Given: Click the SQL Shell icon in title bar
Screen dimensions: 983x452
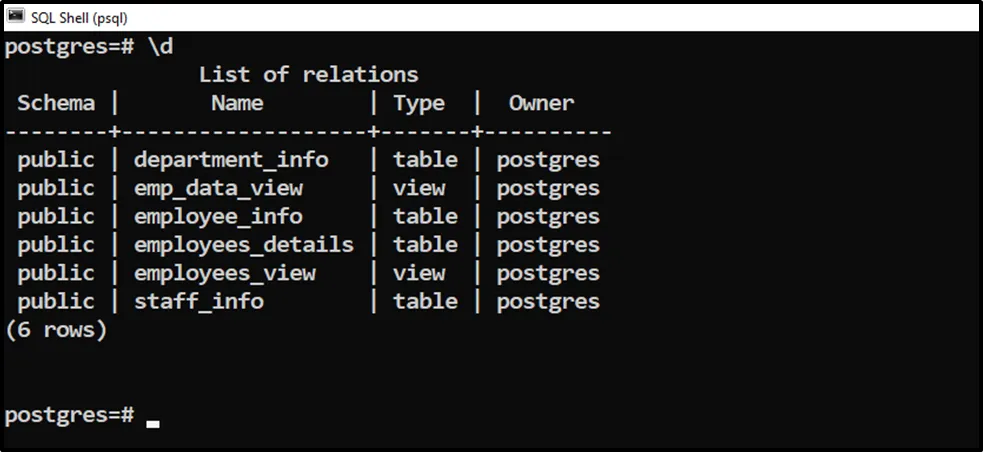Looking at the screenshot, I should coord(15,17).
